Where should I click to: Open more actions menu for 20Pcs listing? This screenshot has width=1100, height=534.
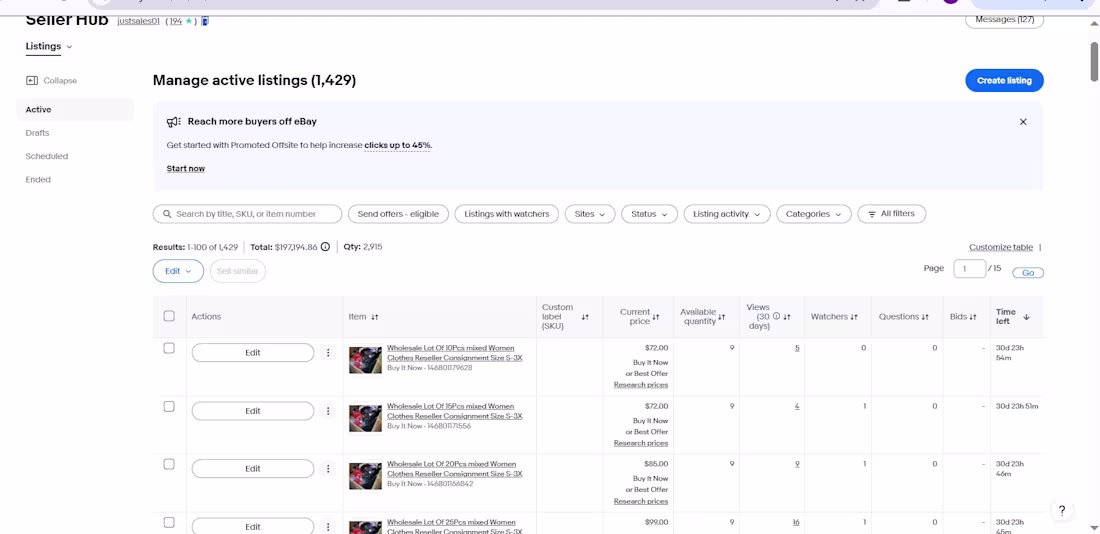click(328, 469)
